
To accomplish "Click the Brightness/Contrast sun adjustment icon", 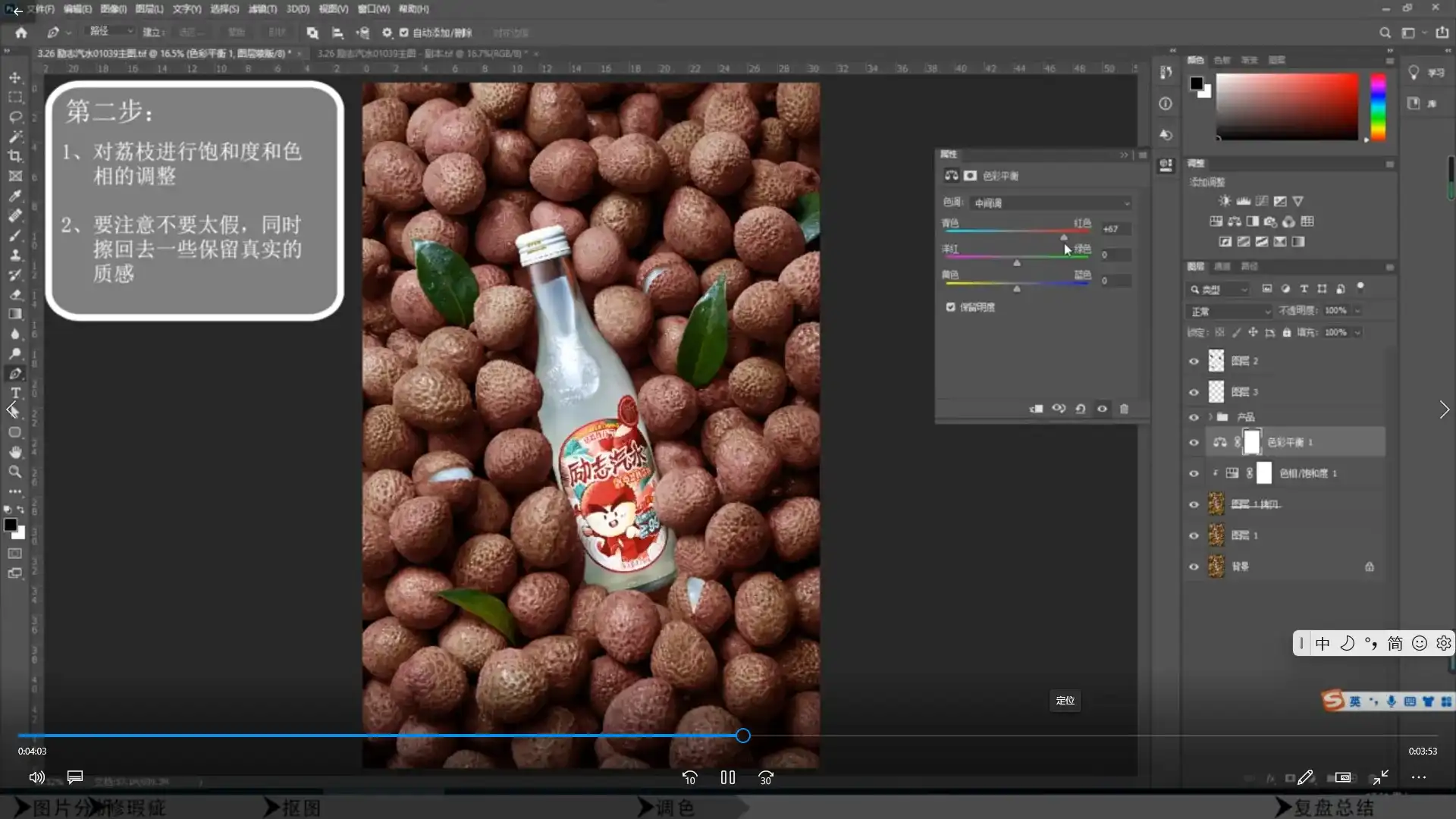I will [x=1224, y=201].
